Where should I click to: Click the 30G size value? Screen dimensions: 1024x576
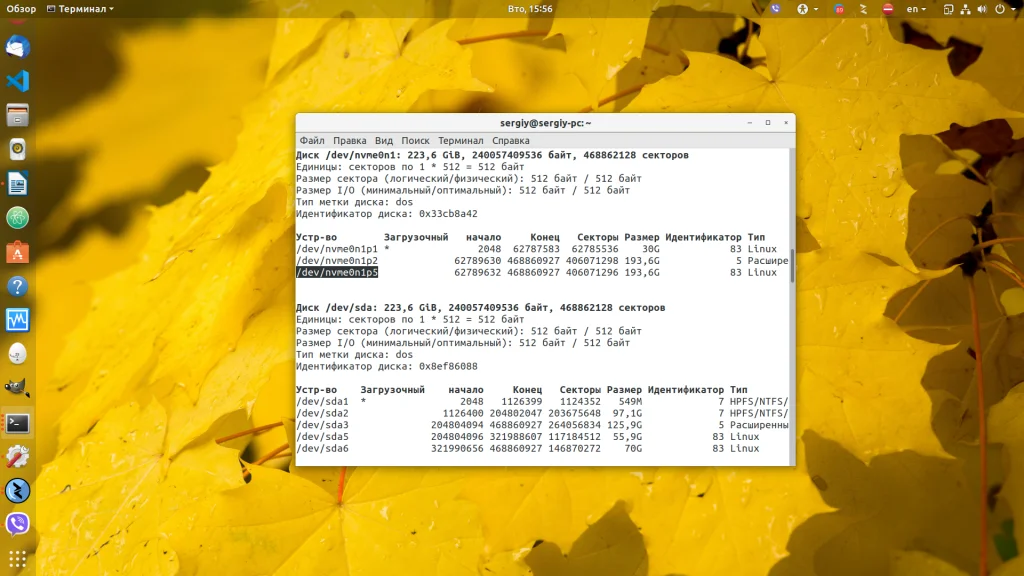point(650,249)
